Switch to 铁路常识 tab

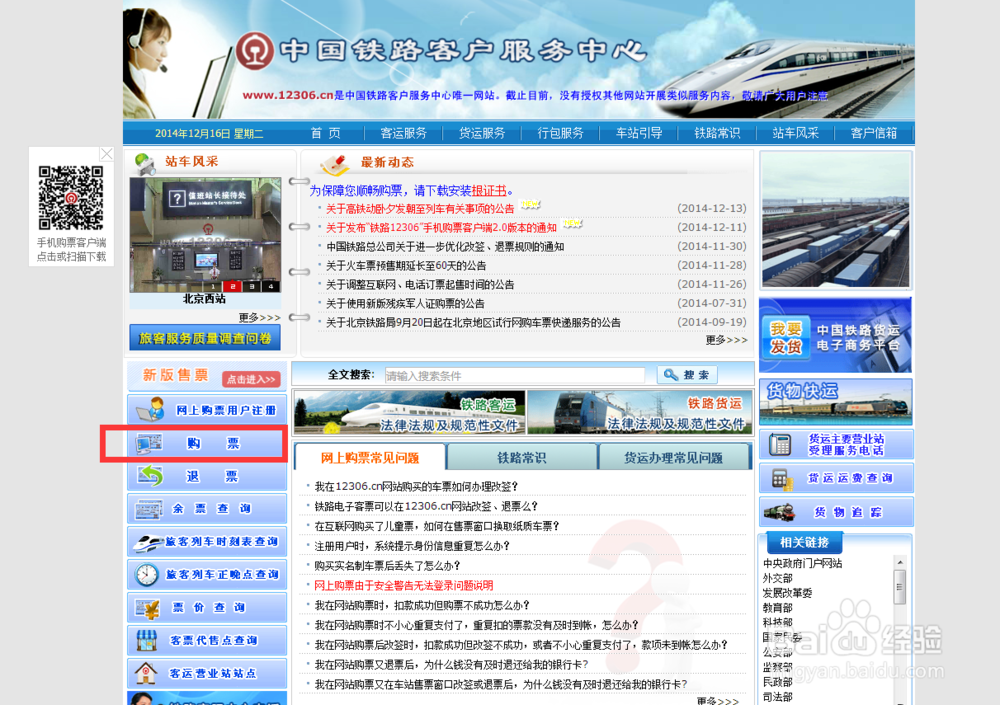point(522,457)
